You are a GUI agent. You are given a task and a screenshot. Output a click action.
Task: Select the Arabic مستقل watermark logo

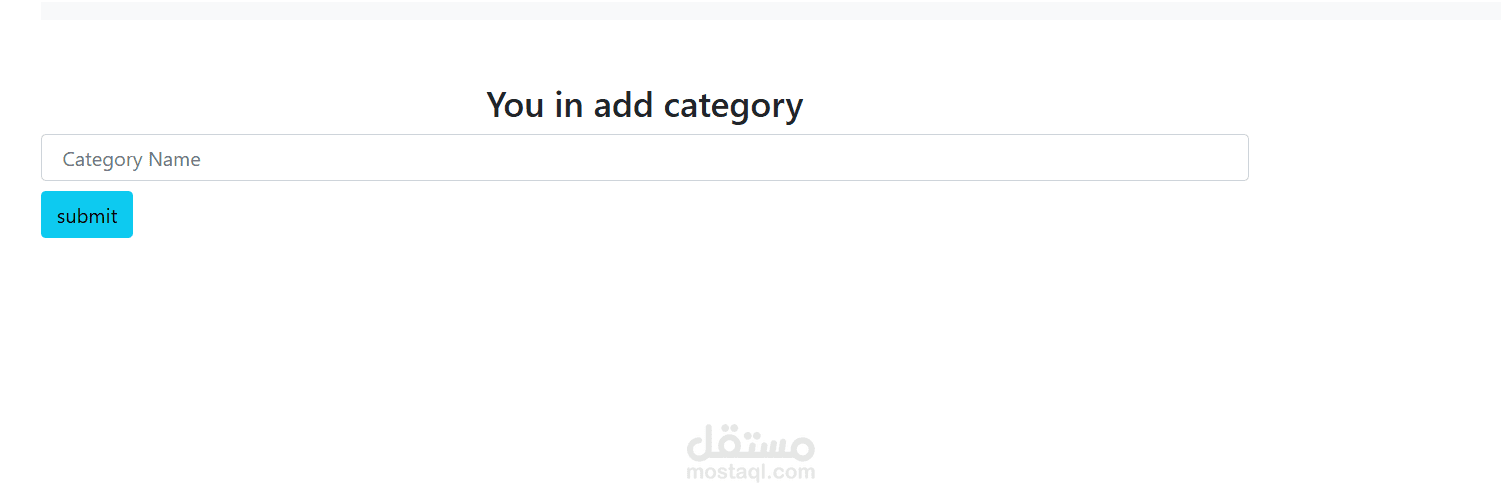[751, 443]
